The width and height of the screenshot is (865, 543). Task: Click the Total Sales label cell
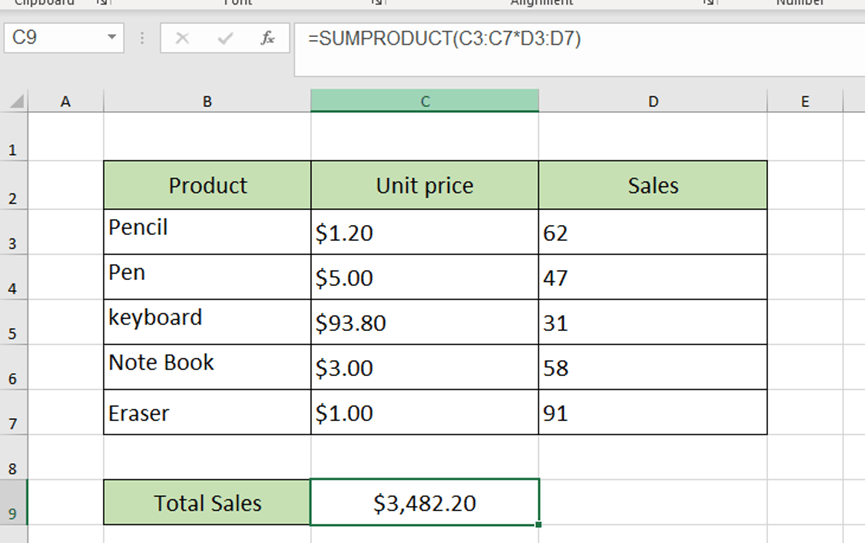[x=207, y=502]
